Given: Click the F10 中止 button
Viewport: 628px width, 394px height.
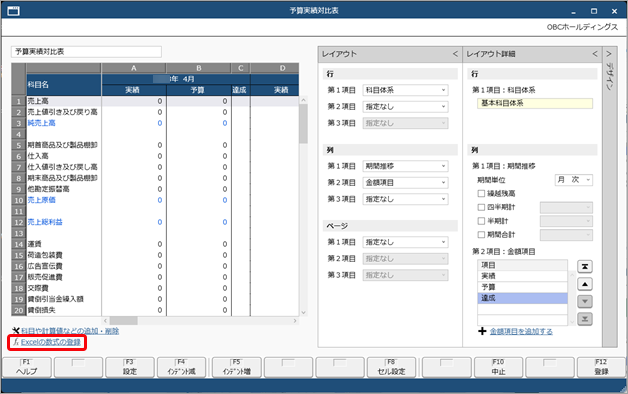Looking at the screenshot, I should pyautogui.click(x=498, y=367).
